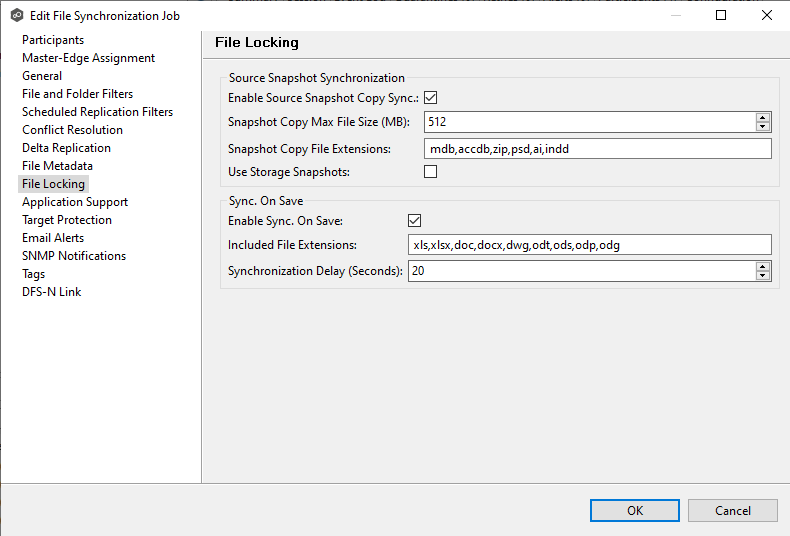Click the Included File Extensions field
The height and width of the screenshot is (536, 790).
(589, 245)
